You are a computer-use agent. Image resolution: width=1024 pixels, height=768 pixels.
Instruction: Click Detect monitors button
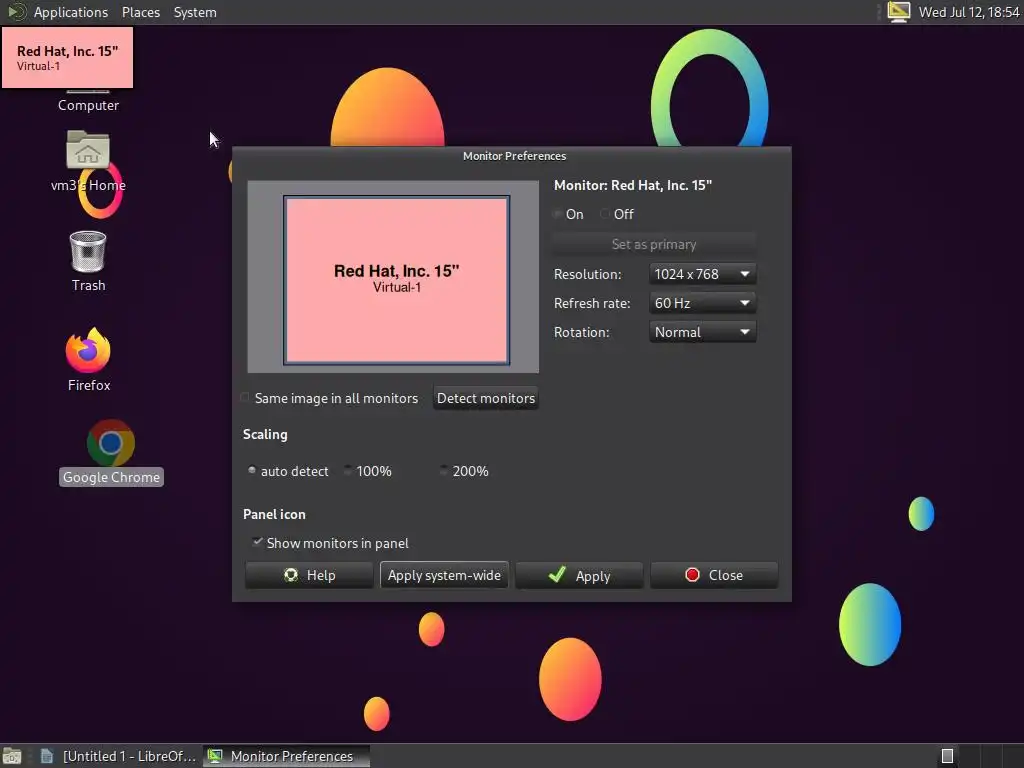[486, 398]
